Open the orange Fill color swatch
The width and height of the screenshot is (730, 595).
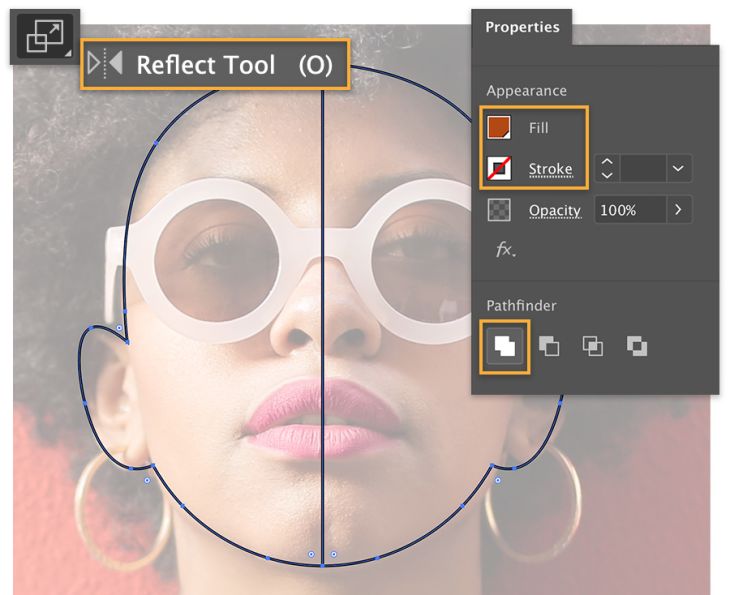499,127
